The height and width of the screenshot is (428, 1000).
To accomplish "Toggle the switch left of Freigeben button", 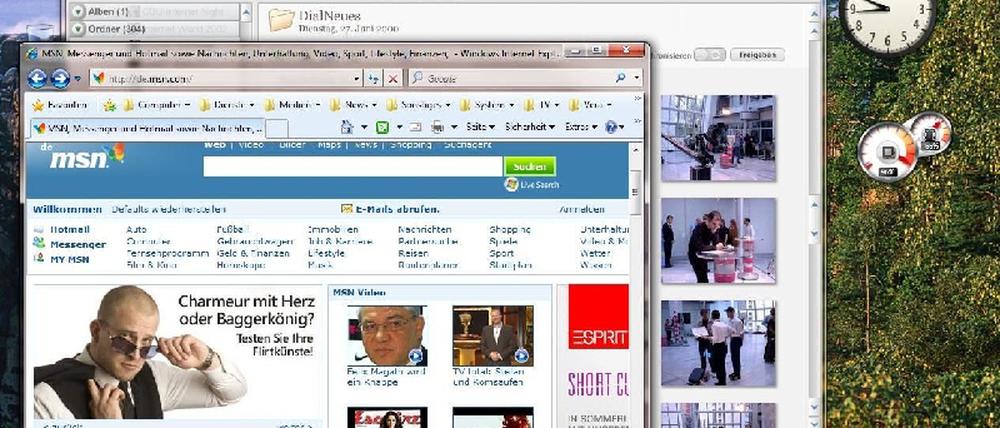I will pos(709,55).
